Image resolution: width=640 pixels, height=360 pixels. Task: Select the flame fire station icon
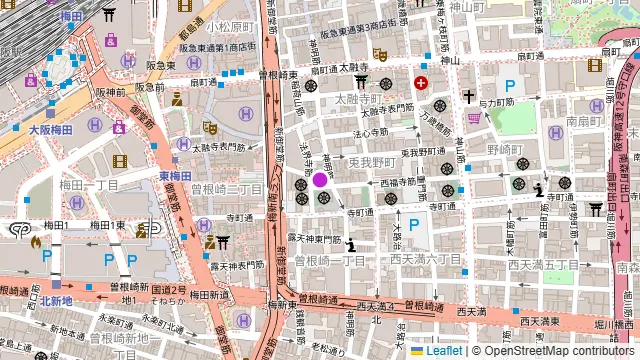[36, 242]
